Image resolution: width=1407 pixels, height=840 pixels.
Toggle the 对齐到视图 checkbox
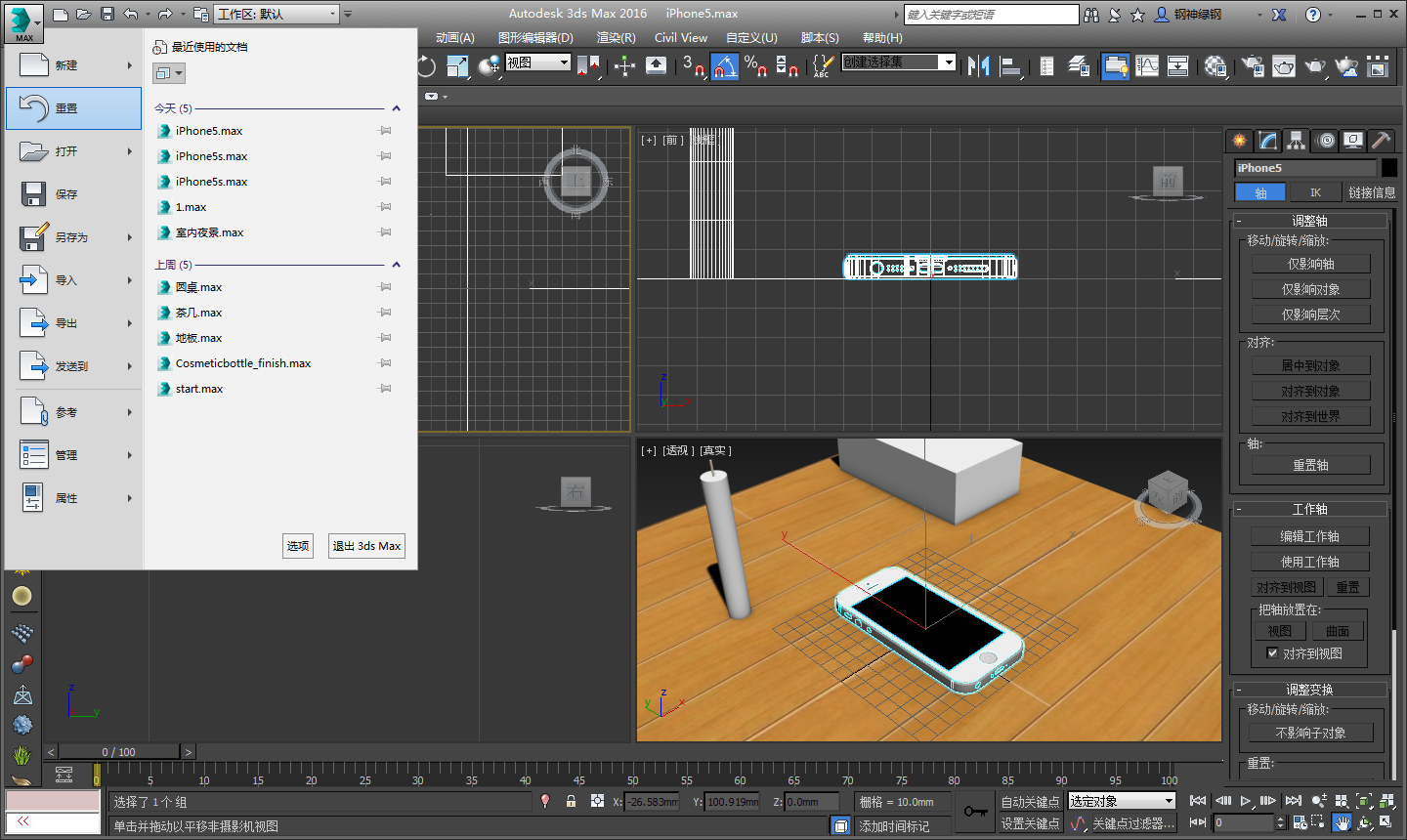coord(1272,653)
